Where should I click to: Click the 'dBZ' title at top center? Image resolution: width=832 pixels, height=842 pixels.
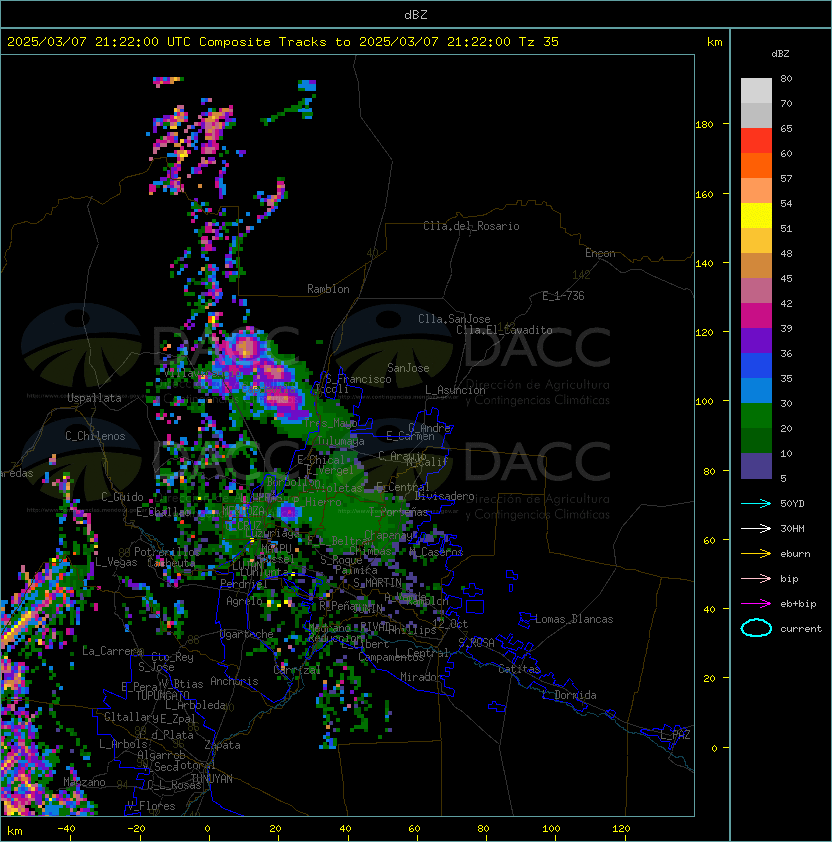416,14
